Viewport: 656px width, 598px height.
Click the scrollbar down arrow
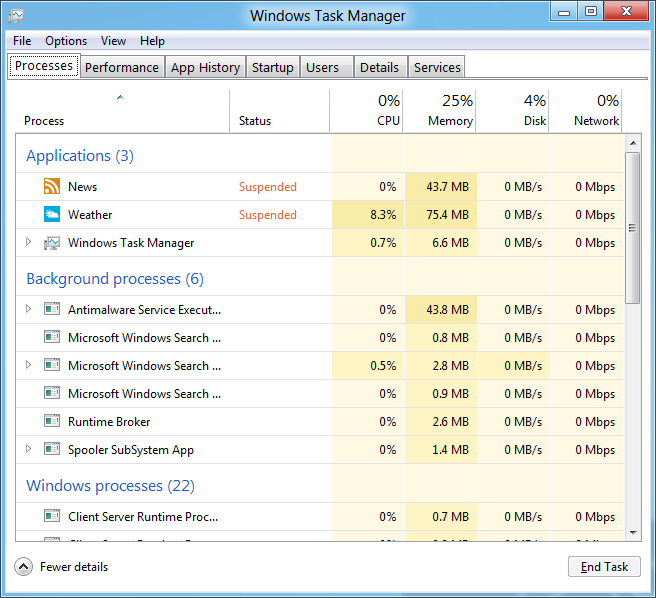pyautogui.click(x=633, y=533)
